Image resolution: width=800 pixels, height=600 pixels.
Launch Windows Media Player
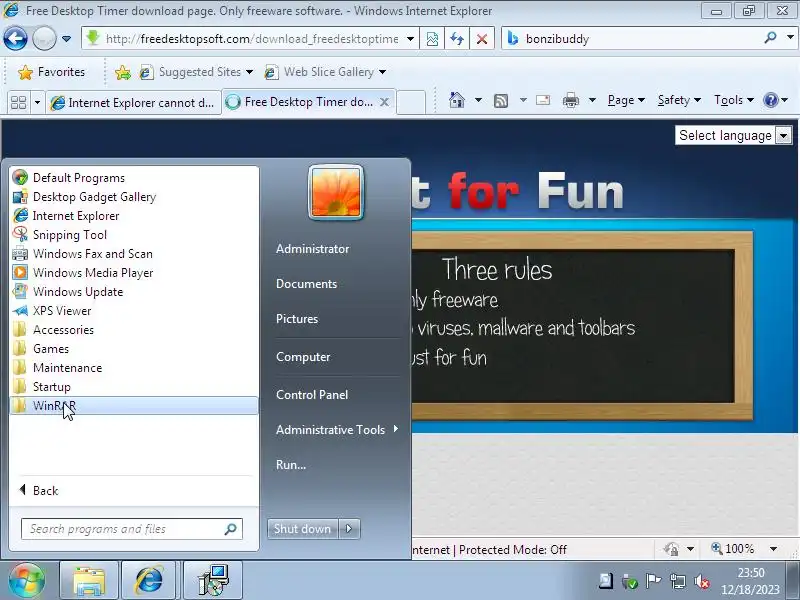tap(134, 272)
